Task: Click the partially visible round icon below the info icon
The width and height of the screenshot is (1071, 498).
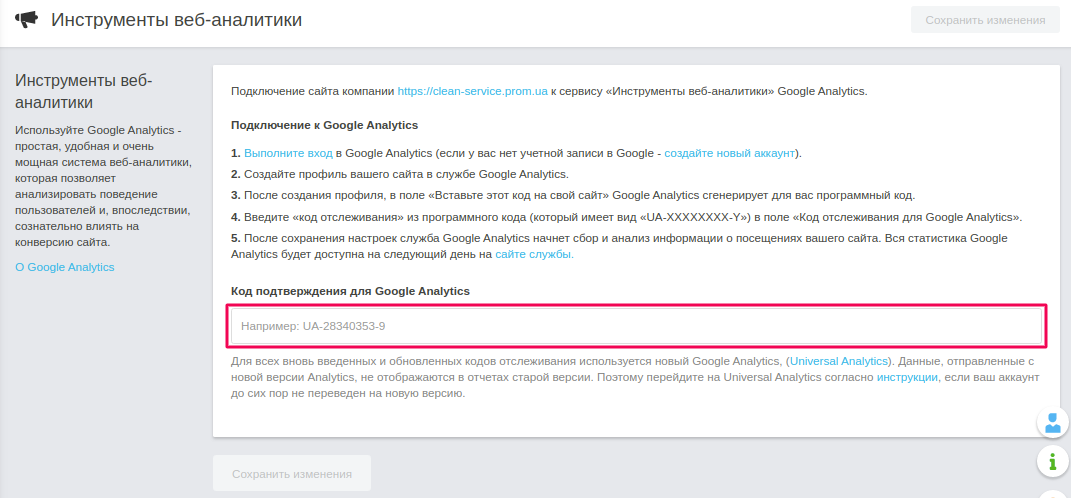Action: click(x=1053, y=493)
